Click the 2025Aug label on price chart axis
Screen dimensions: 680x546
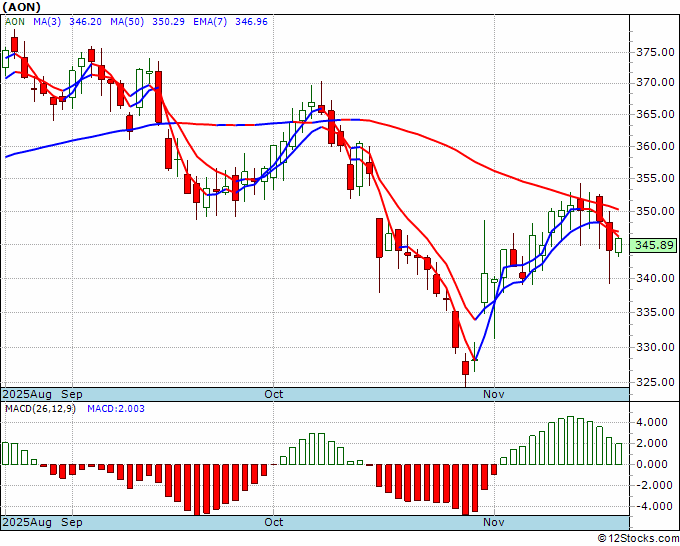coord(27,394)
